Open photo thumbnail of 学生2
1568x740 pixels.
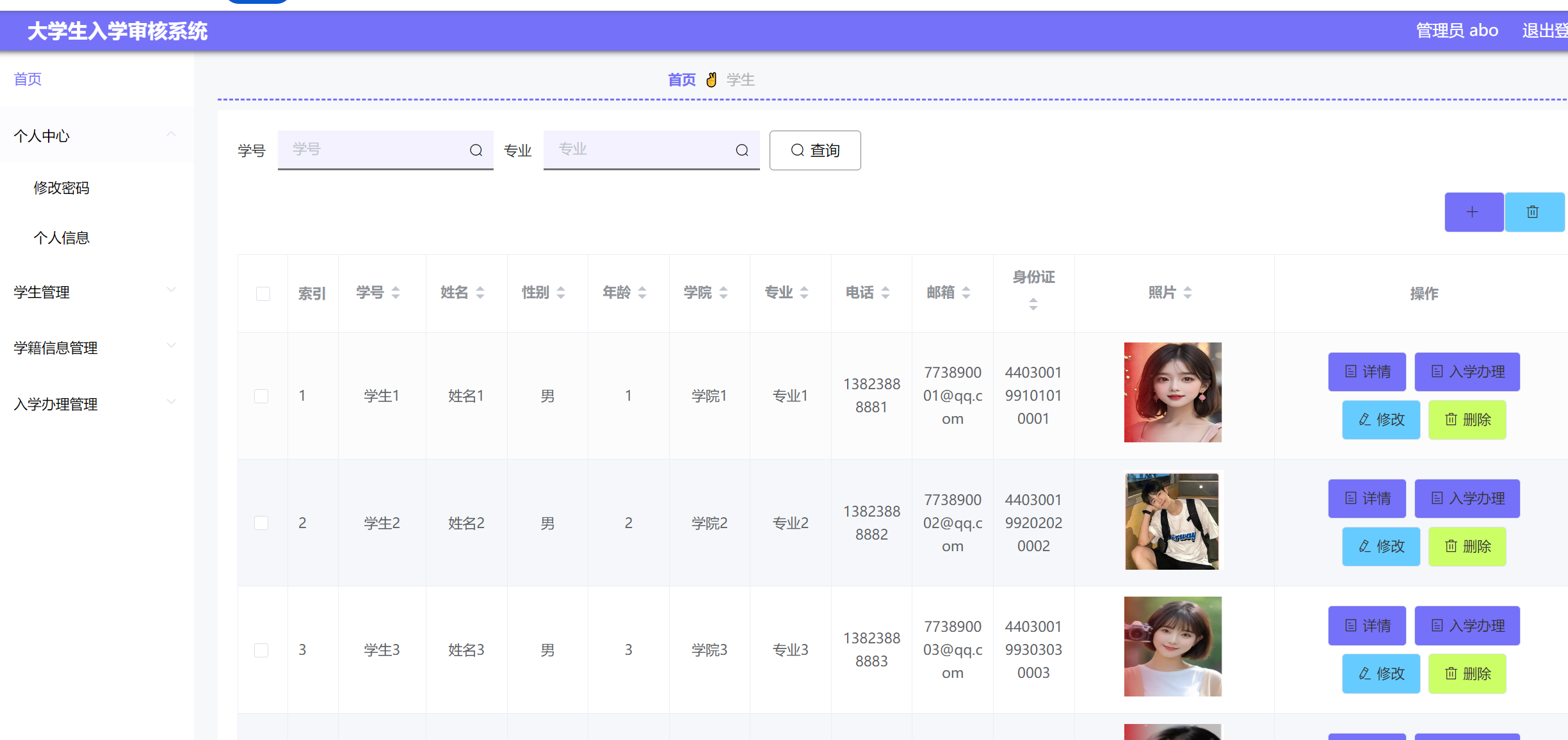(1172, 522)
